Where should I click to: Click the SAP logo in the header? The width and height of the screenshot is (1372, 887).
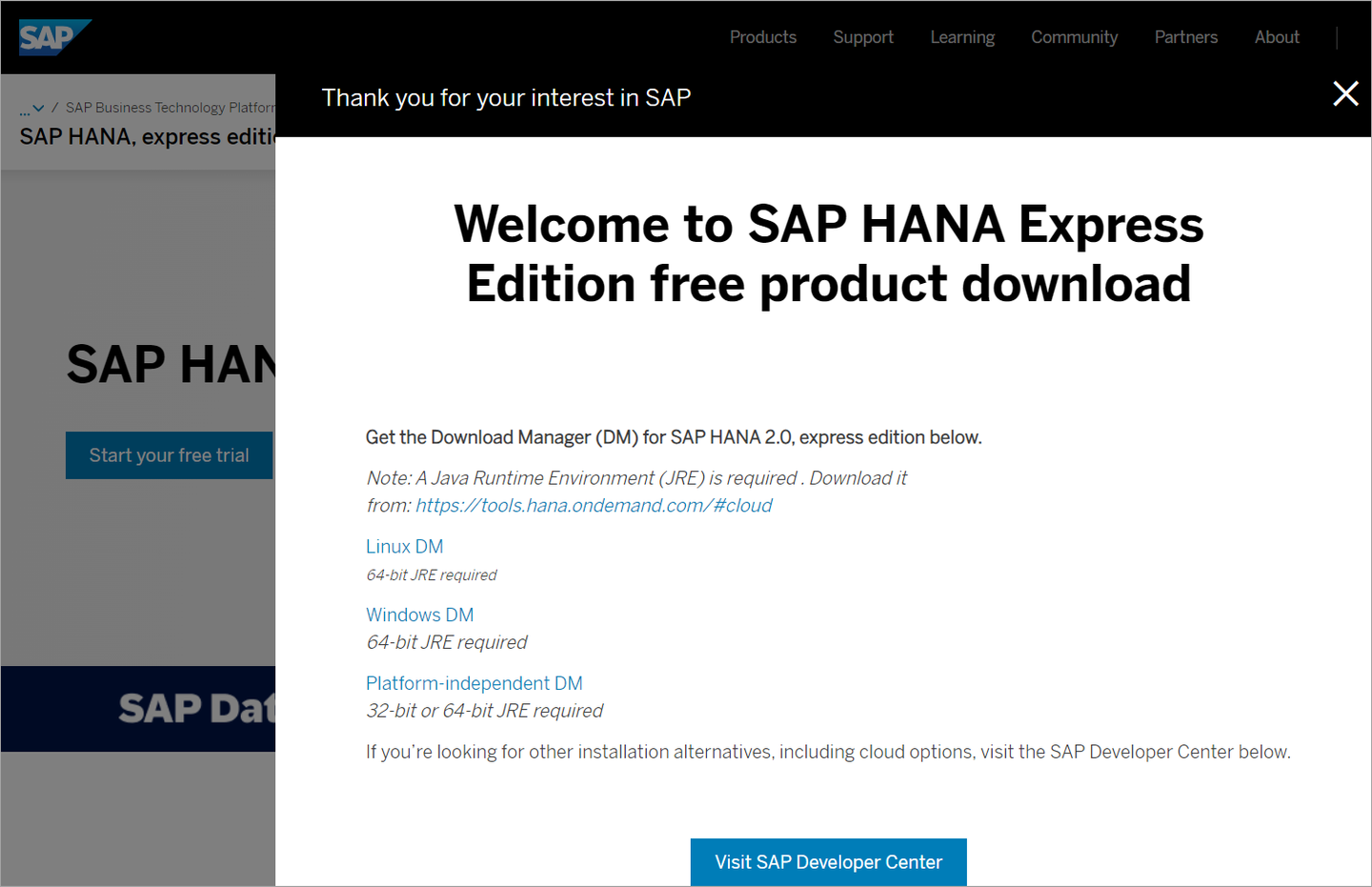54,37
